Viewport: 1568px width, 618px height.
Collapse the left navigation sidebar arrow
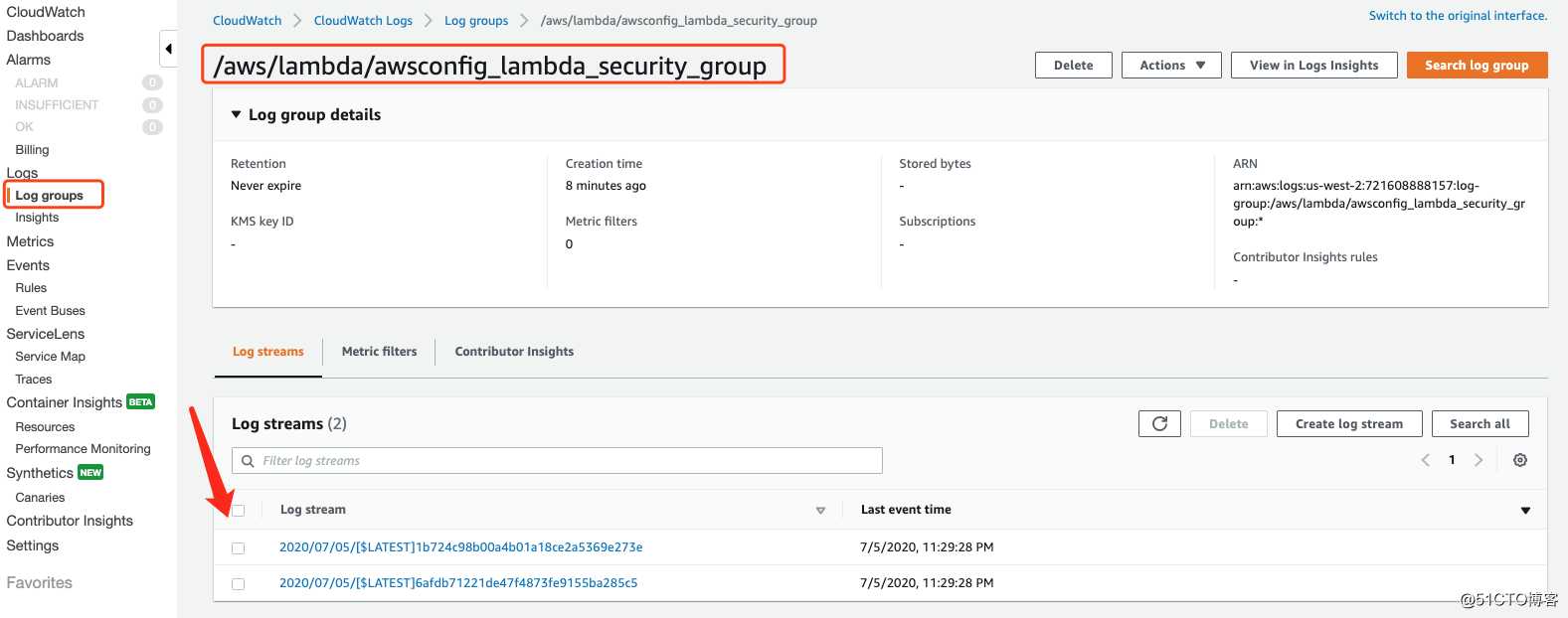point(168,49)
